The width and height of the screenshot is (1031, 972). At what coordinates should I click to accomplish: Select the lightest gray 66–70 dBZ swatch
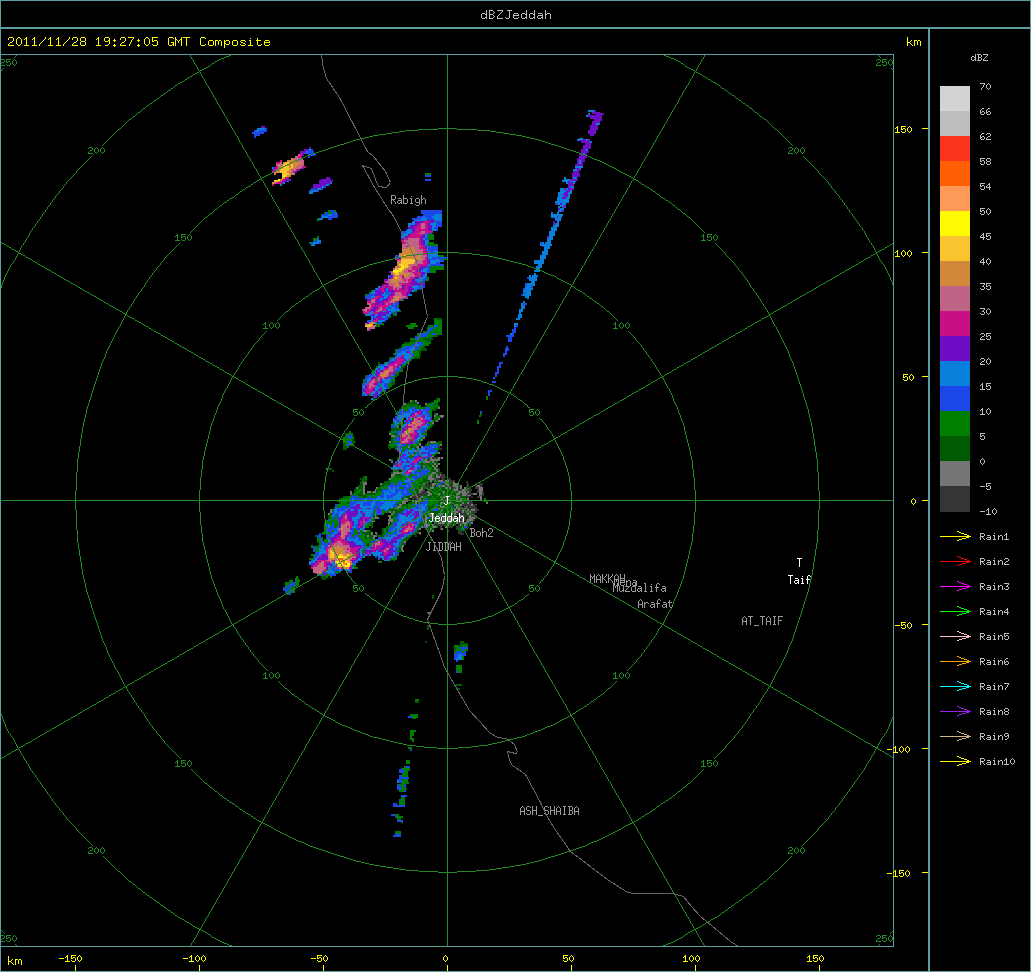tap(955, 99)
